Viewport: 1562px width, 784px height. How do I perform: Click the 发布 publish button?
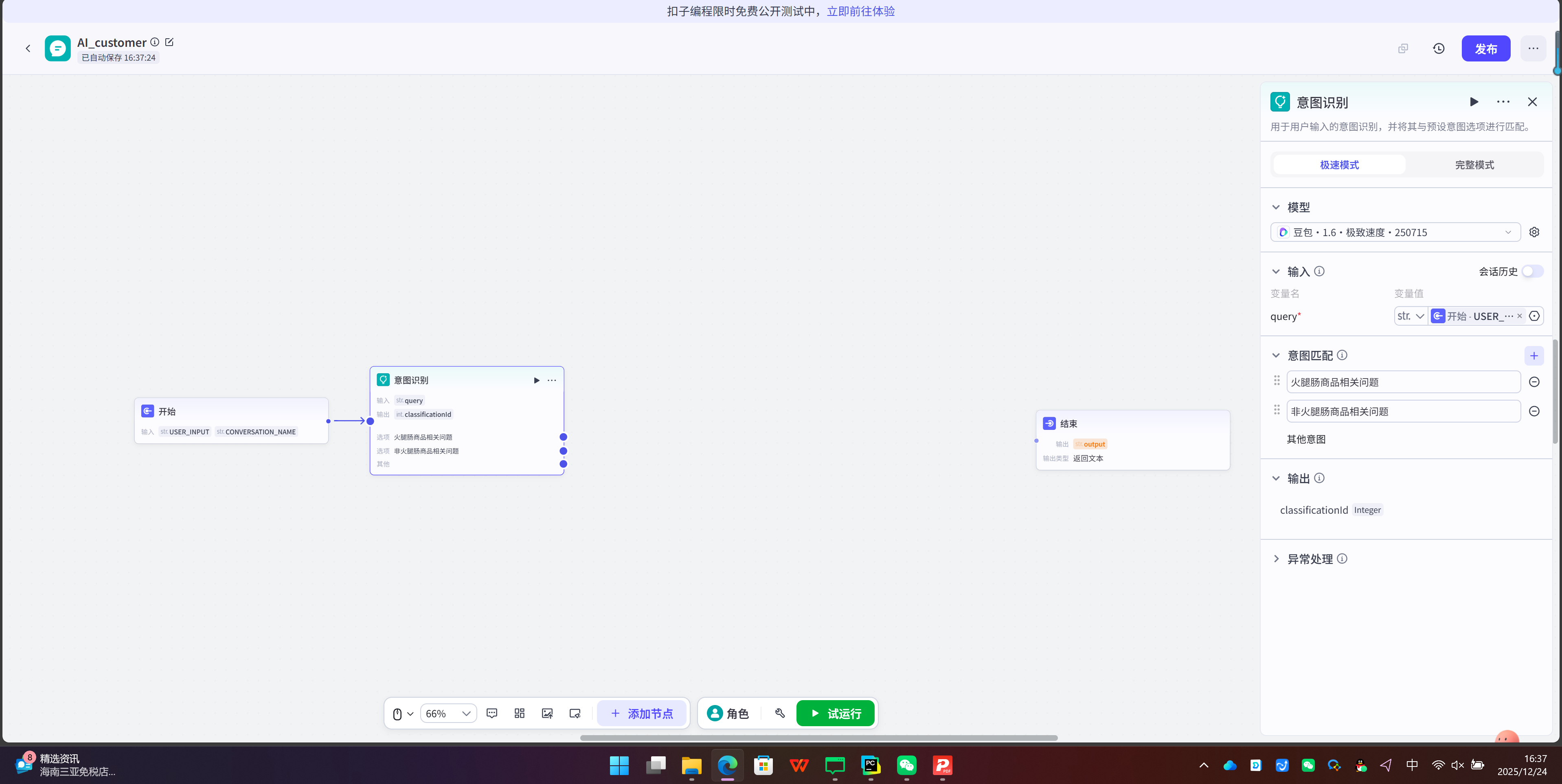(x=1485, y=48)
